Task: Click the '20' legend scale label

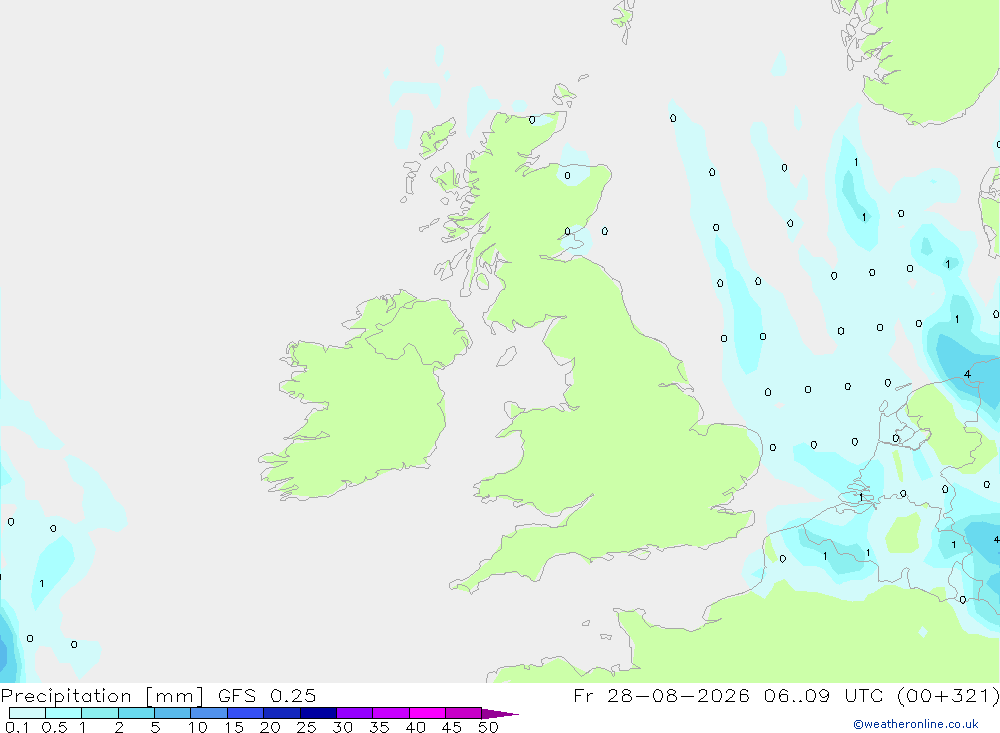Action: coord(270,727)
